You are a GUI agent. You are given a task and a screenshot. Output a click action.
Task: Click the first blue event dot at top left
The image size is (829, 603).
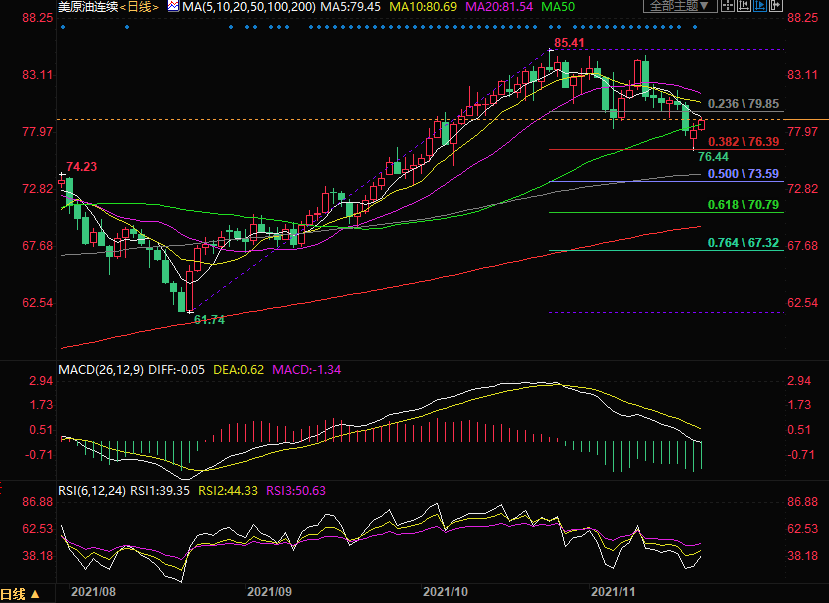[x=63, y=27]
